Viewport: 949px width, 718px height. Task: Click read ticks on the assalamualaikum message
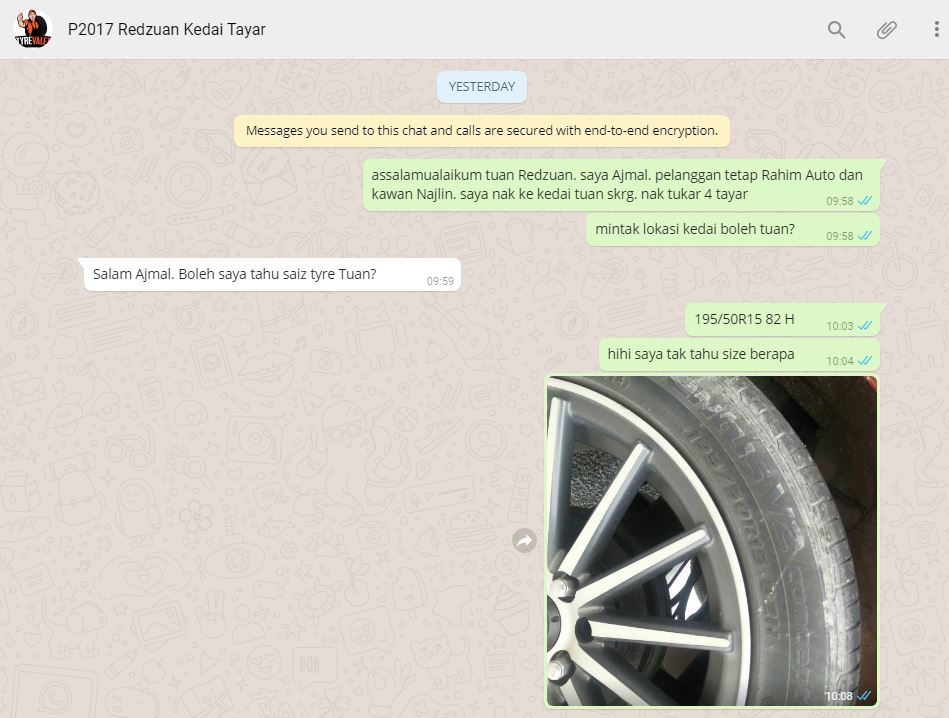point(865,201)
